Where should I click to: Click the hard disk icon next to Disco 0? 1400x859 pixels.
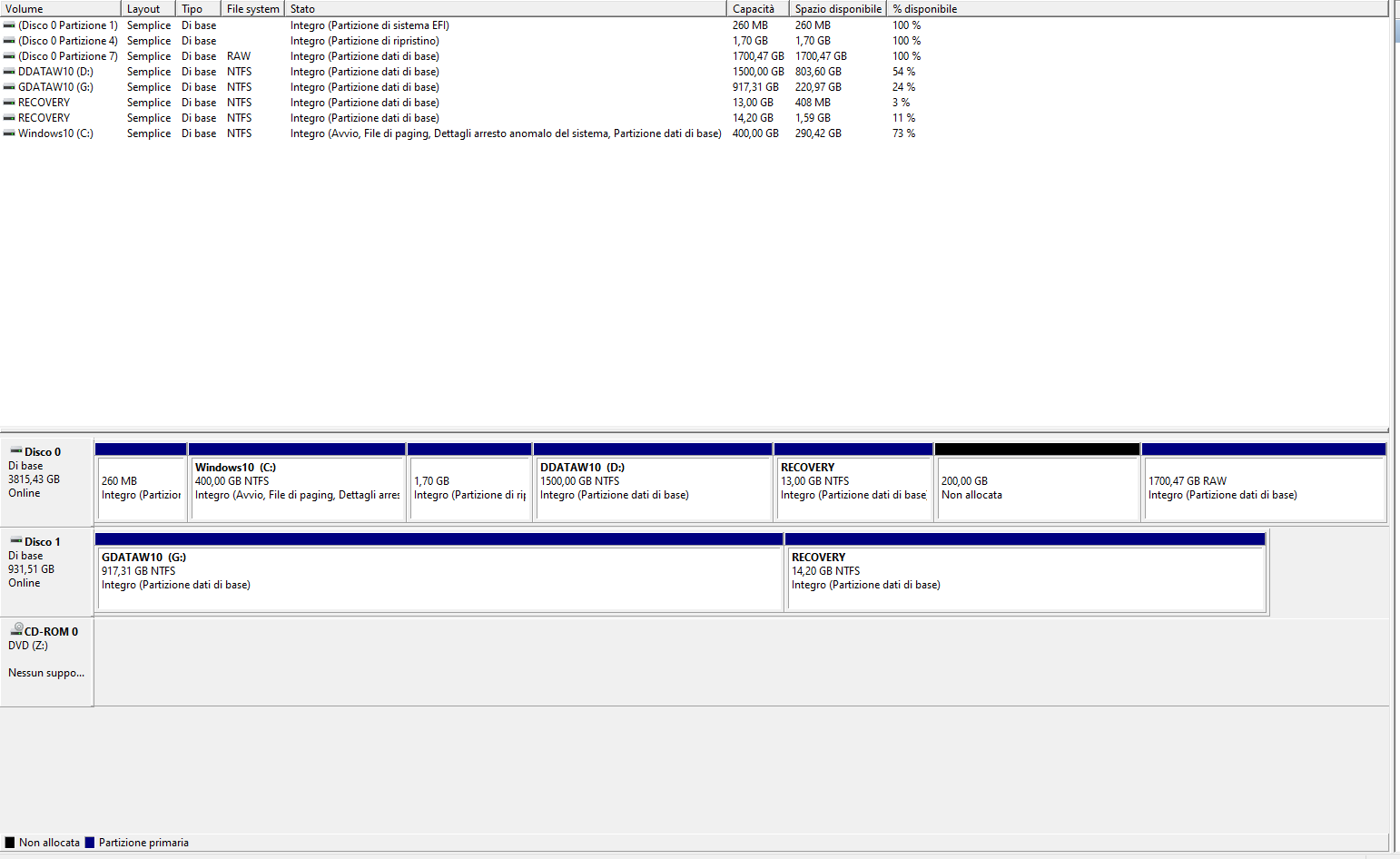(x=16, y=450)
